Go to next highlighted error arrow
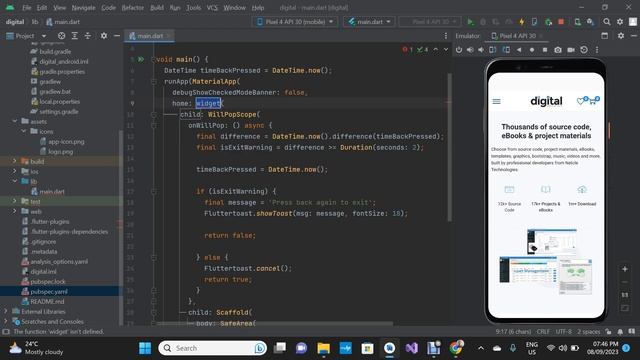The image size is (640, 360). tap(446, 49)
